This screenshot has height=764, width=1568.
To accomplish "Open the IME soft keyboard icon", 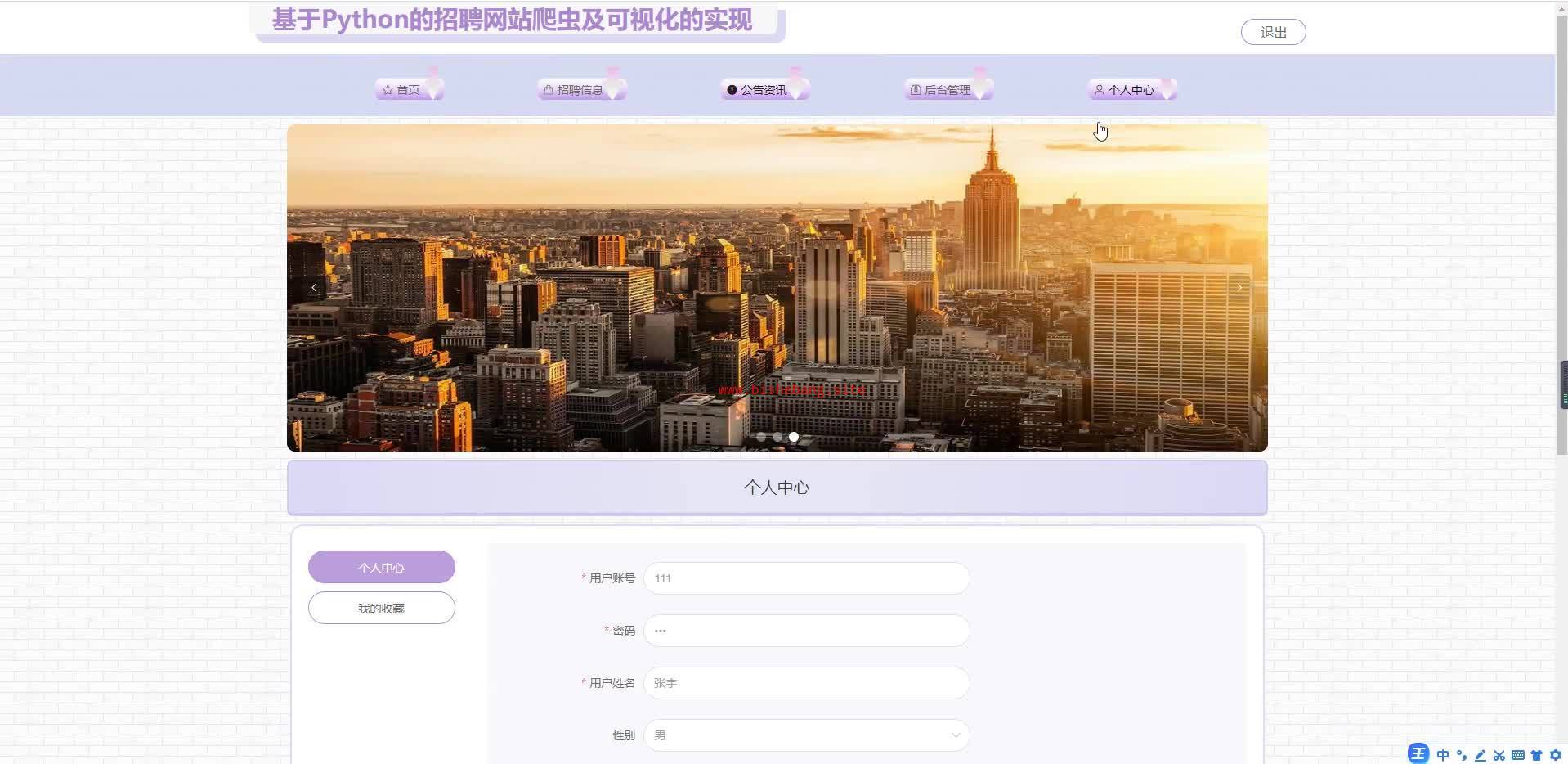I will pyautogui.click(x=1518, y=755).
